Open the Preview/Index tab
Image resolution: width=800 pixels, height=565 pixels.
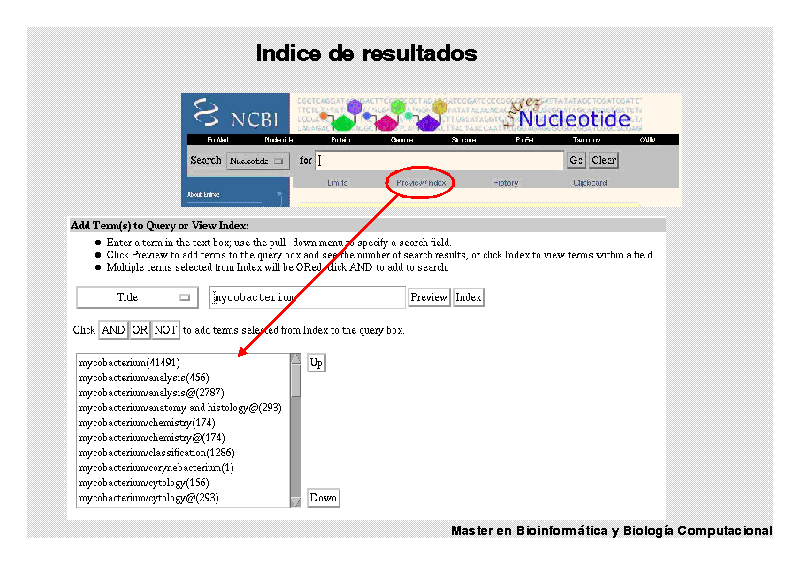point(421,183)
